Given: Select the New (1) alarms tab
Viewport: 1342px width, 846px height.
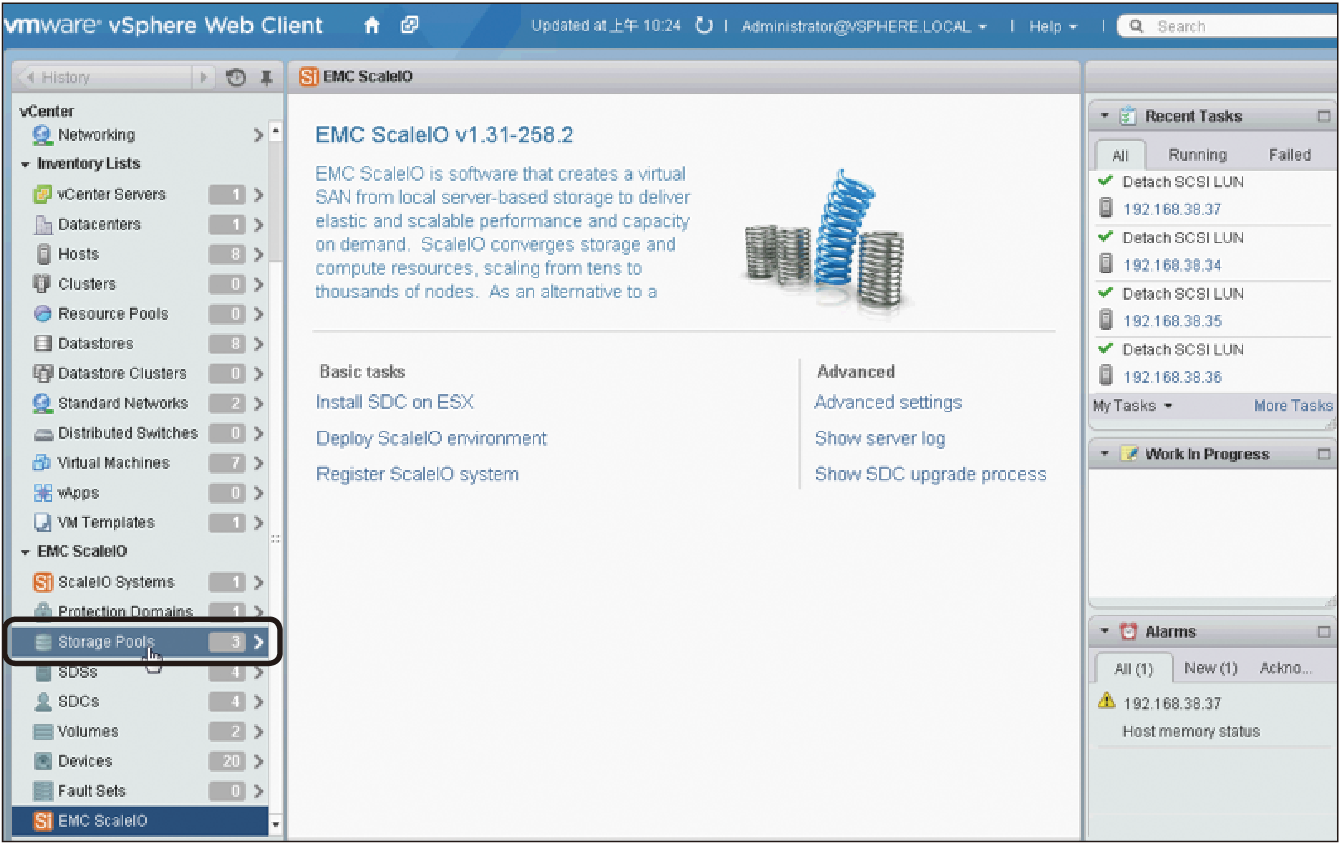Looking at the screenshot, I should 1210,668.
